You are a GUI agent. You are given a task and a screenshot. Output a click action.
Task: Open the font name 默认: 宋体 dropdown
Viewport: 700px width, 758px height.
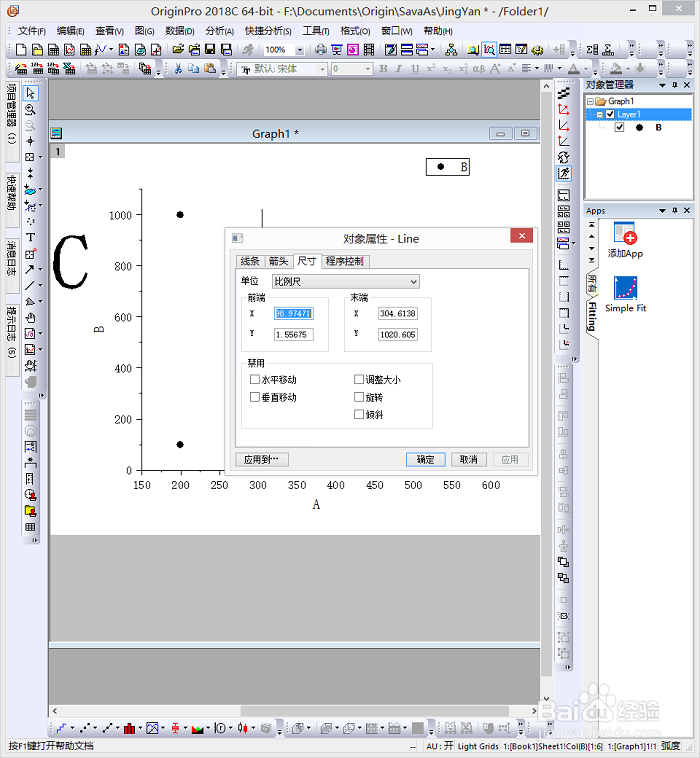tap(322, 69)
